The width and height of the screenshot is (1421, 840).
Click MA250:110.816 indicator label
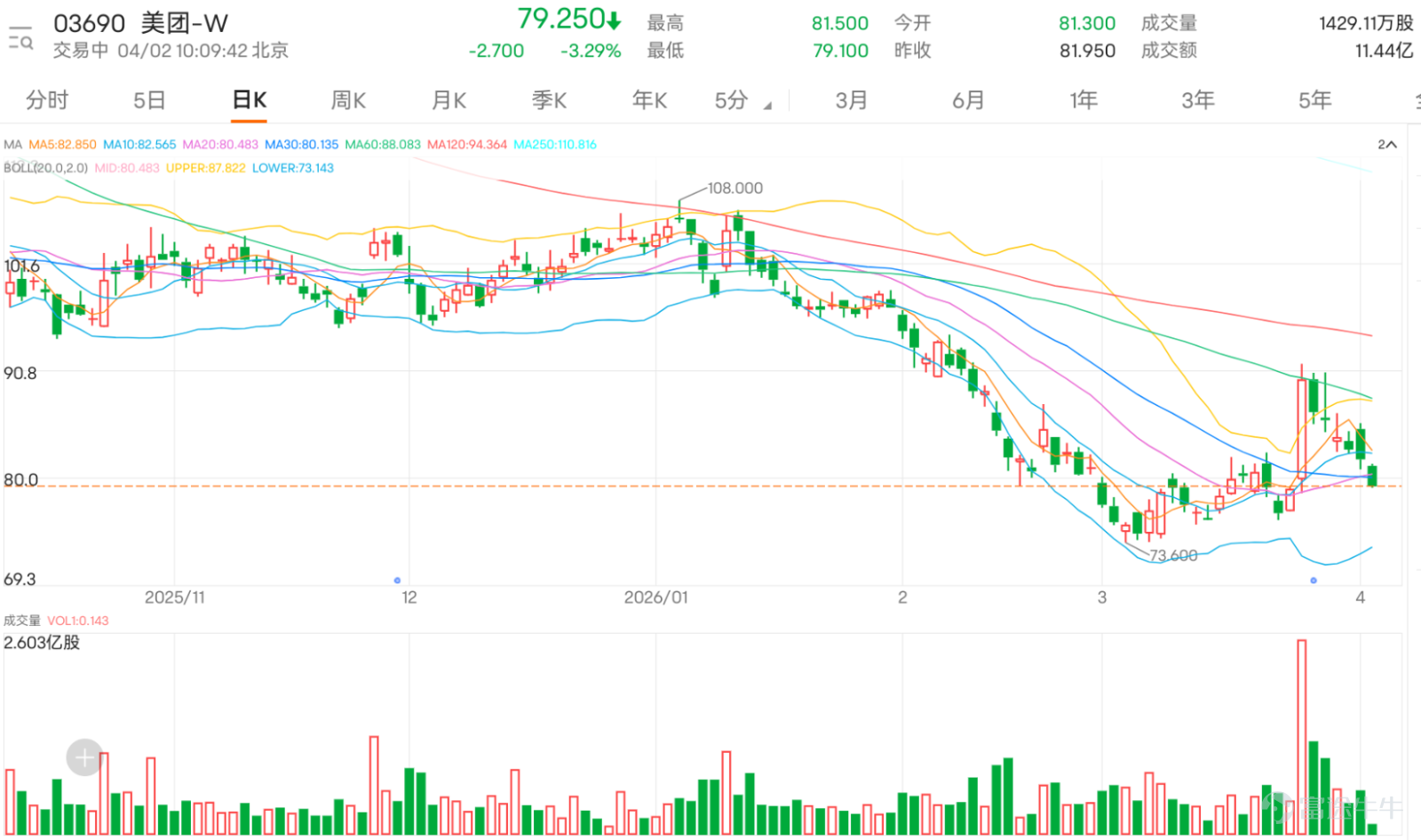coord(555,144)
